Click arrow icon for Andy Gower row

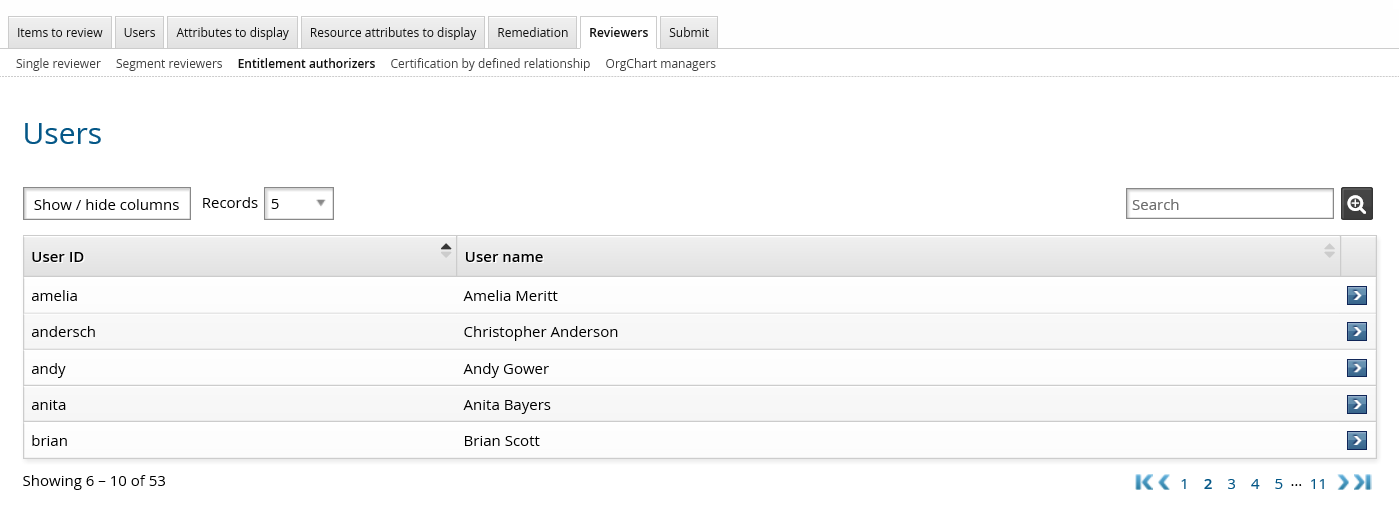click(x=1356, y=368)
